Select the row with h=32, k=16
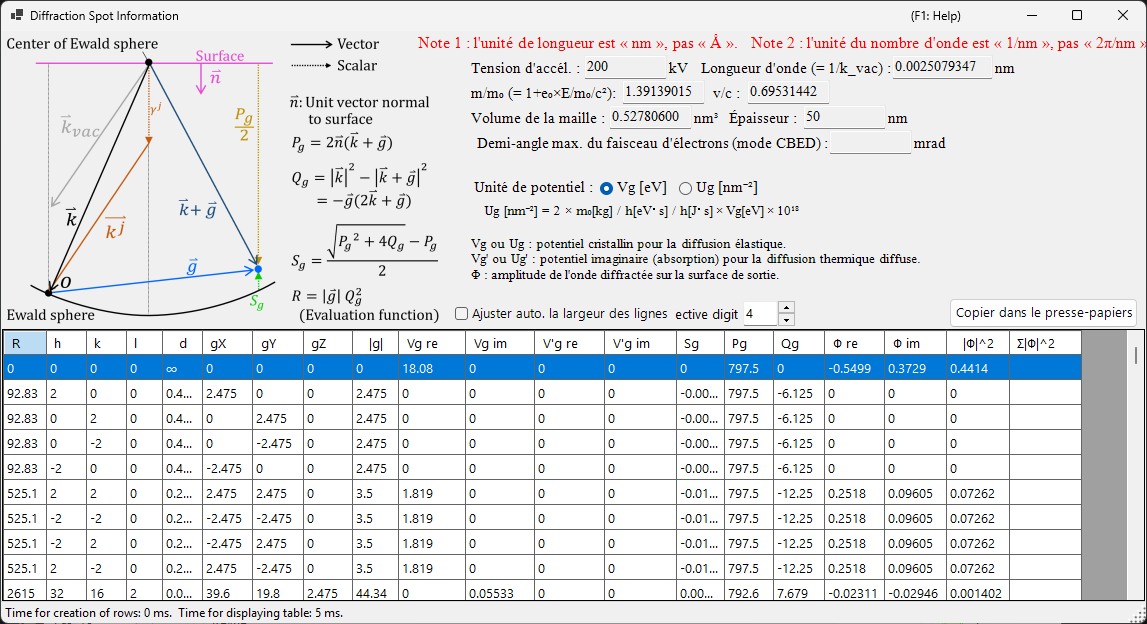Screen dimensions: 1147x624 coord(542,593)
